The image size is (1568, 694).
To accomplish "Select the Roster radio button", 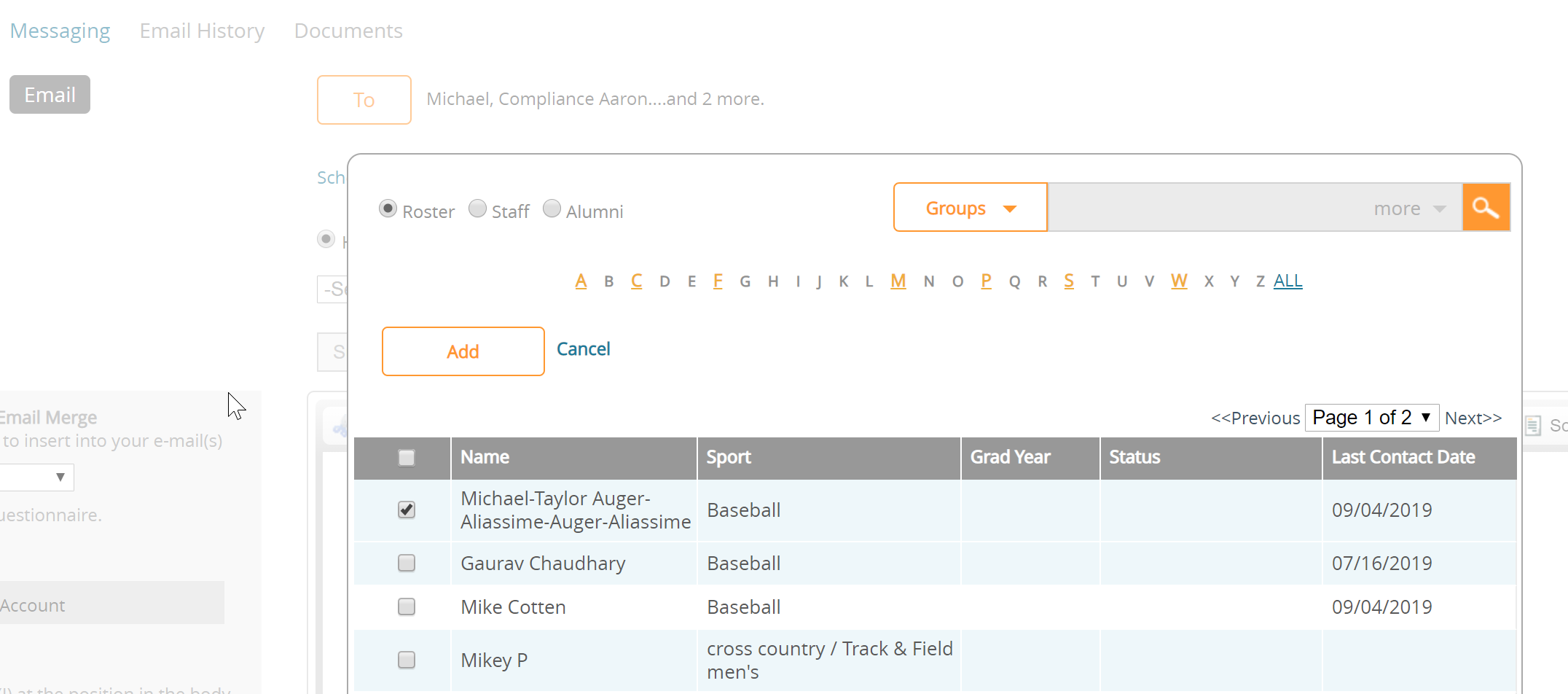I will 388,209.
